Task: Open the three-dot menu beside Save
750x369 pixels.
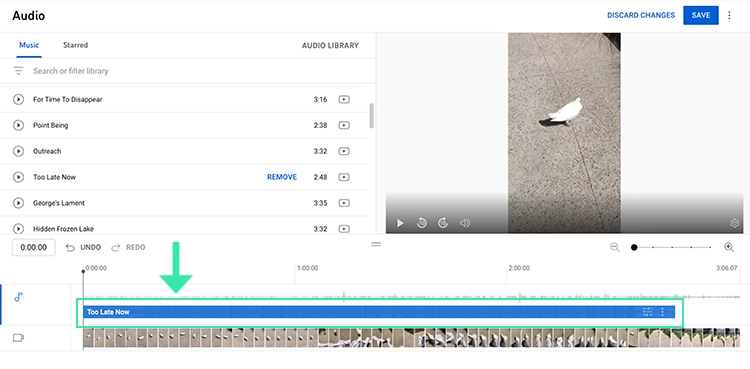Action: (x=729, y=15)
